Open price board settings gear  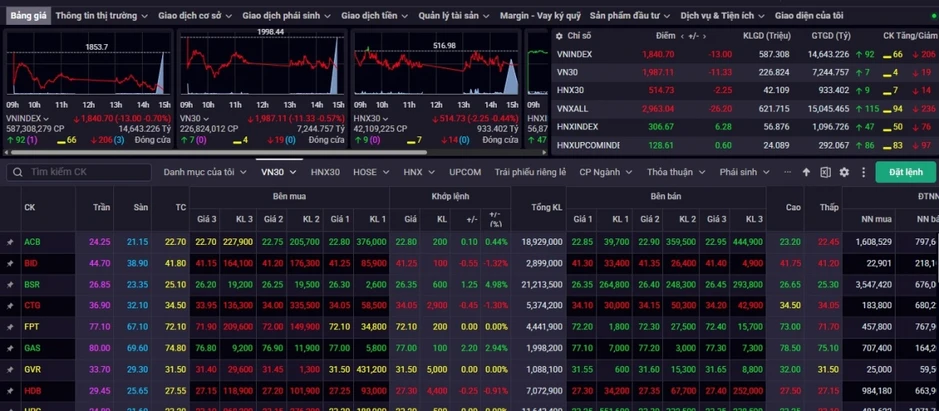point(844,172)
